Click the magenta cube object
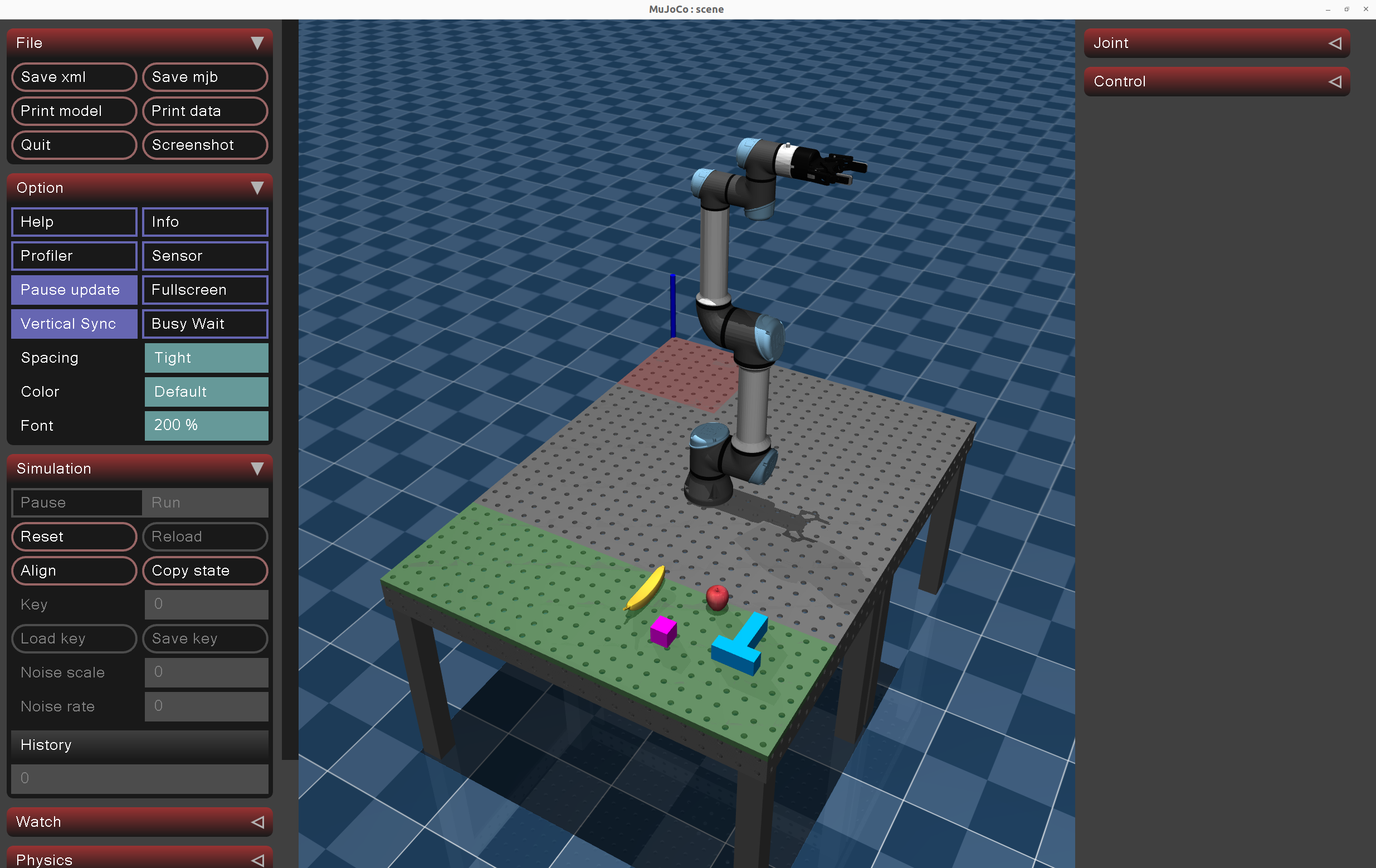The height and width of the screenshot is (868, 1376). [663, 631]
